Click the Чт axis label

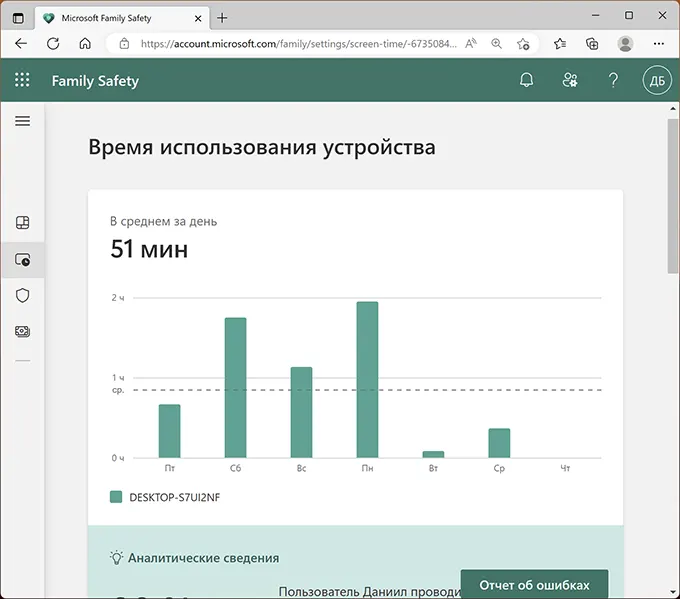tap(565, 468)
